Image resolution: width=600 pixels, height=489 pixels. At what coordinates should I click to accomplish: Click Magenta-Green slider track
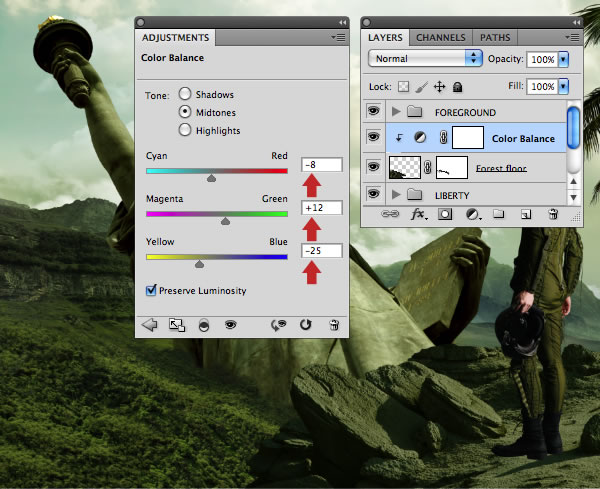(217, 214)
